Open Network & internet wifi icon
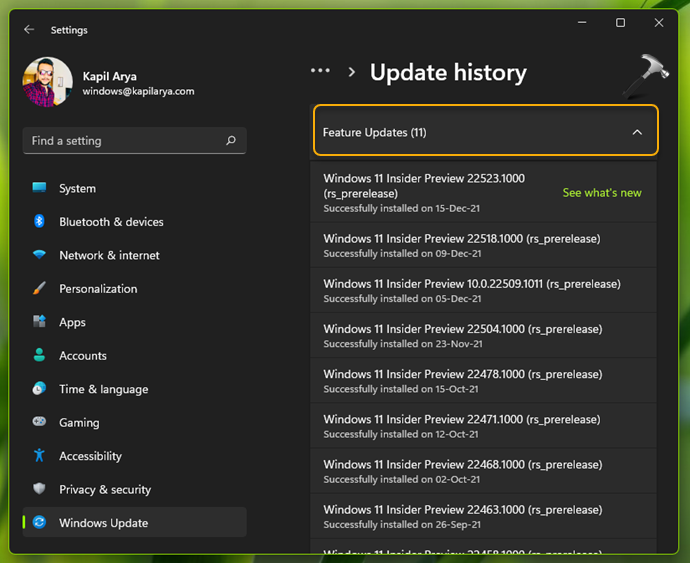690x563 pixels. [x=39, y=255]
